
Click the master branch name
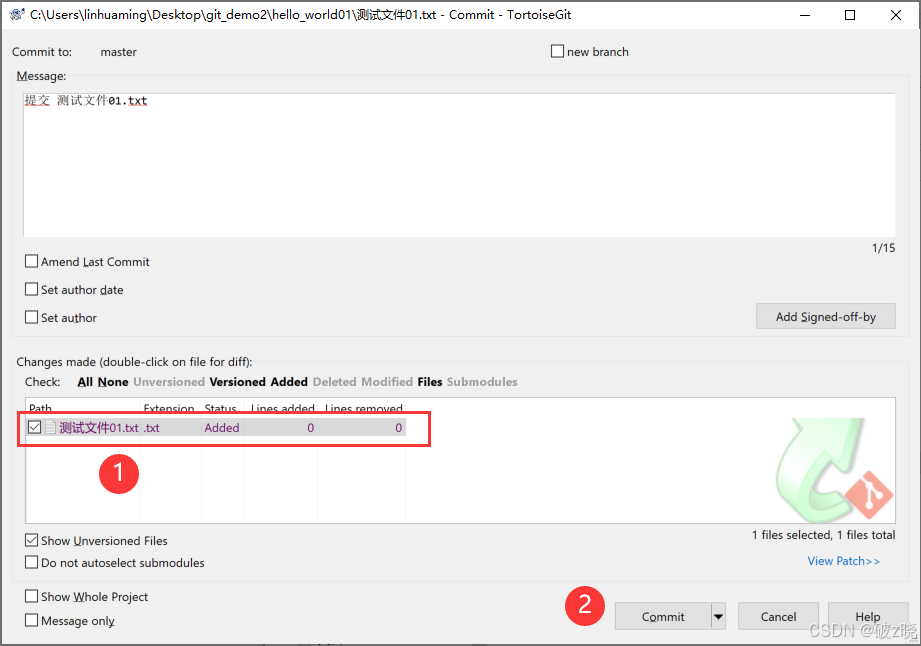point(118,52)
